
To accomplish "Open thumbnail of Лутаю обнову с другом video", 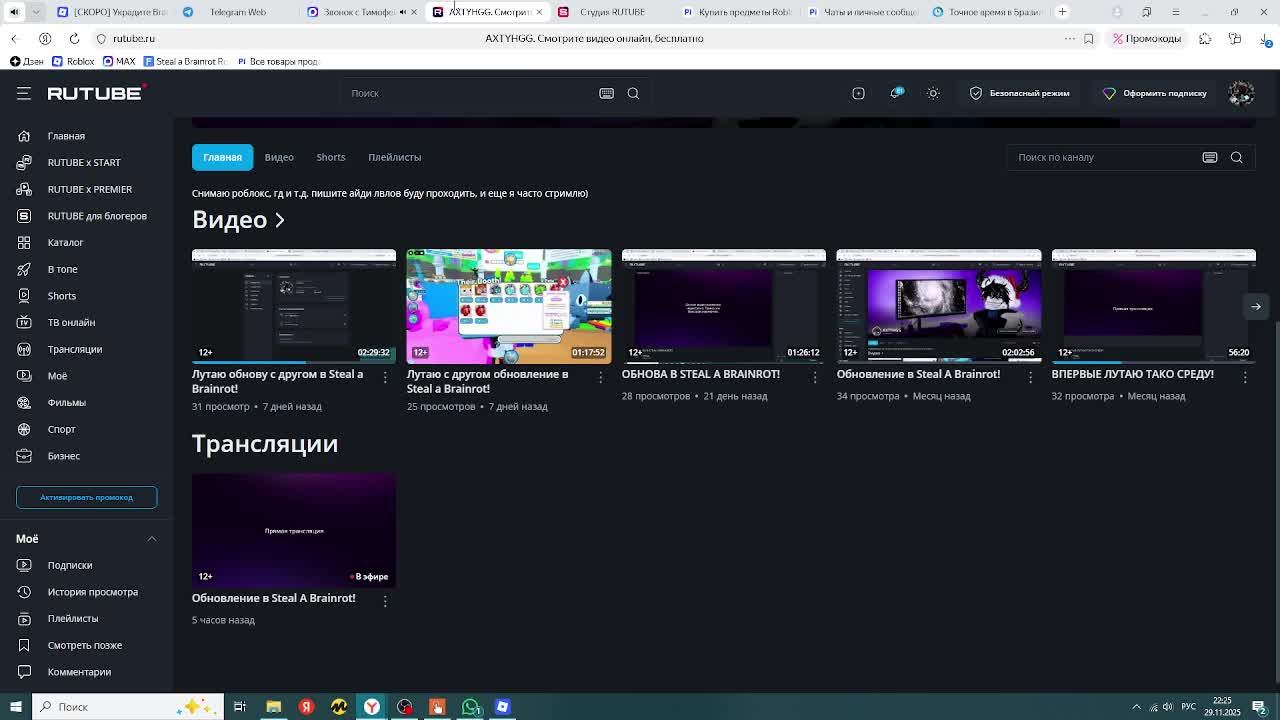I will [294, 305].
